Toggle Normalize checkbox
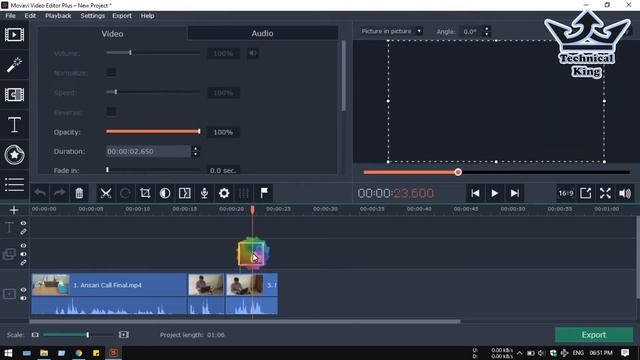This screenshot has width=640, height=360. [111, 72]
